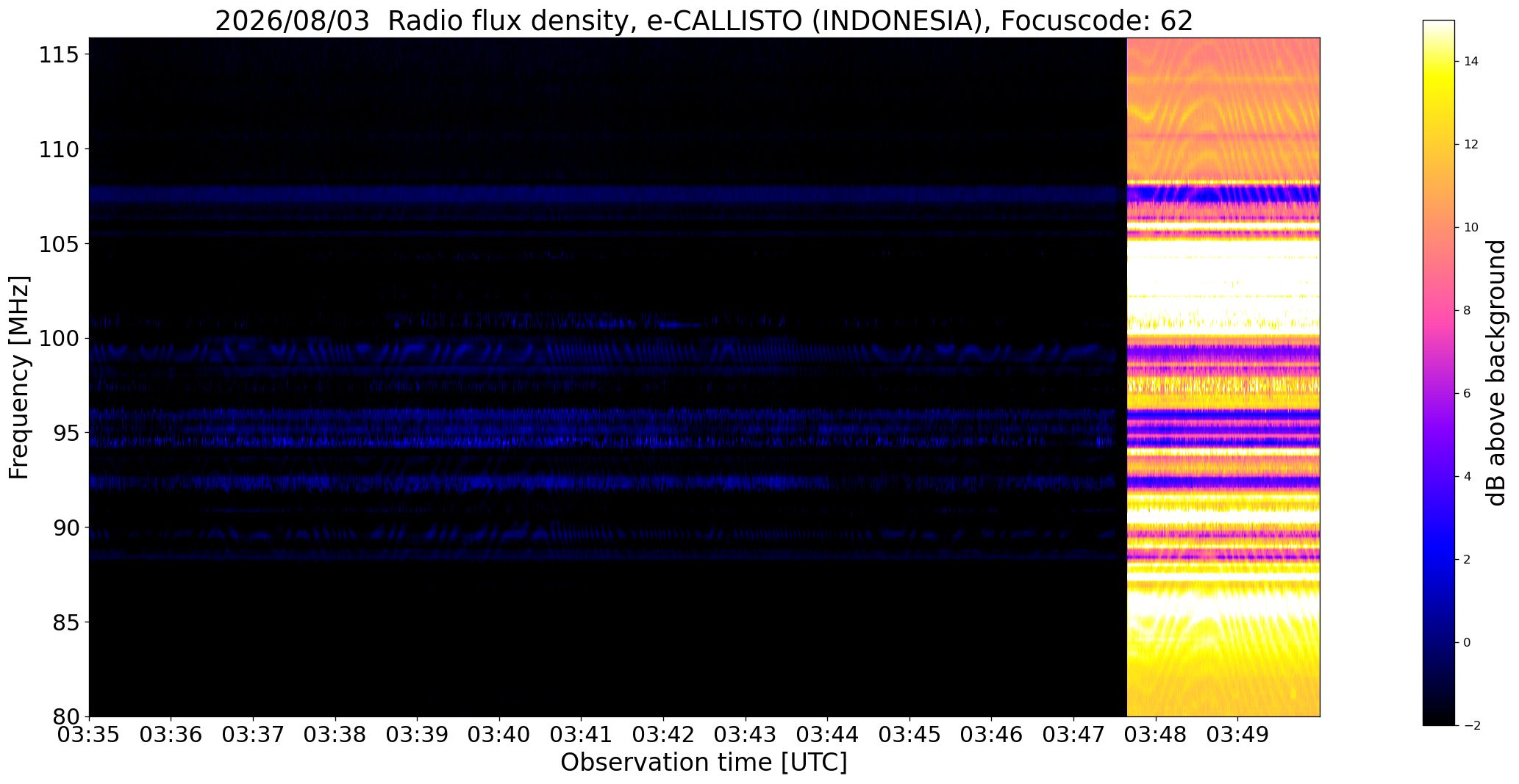1519x784 pixels.
Task: Click the blue band near 107.5 MHz at 03:40
Action: [500, 194]
